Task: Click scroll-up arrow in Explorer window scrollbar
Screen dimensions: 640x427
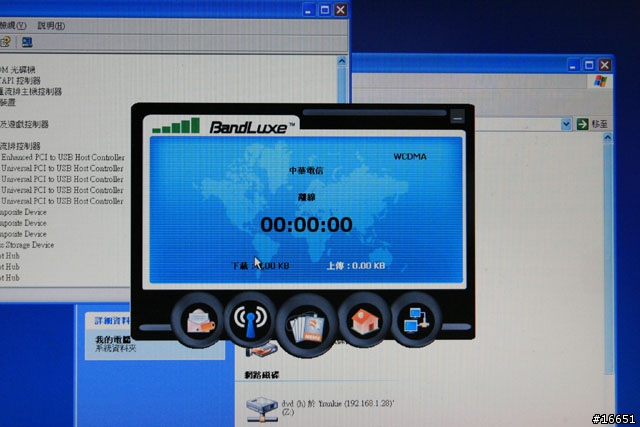Action: coord(607,138)
